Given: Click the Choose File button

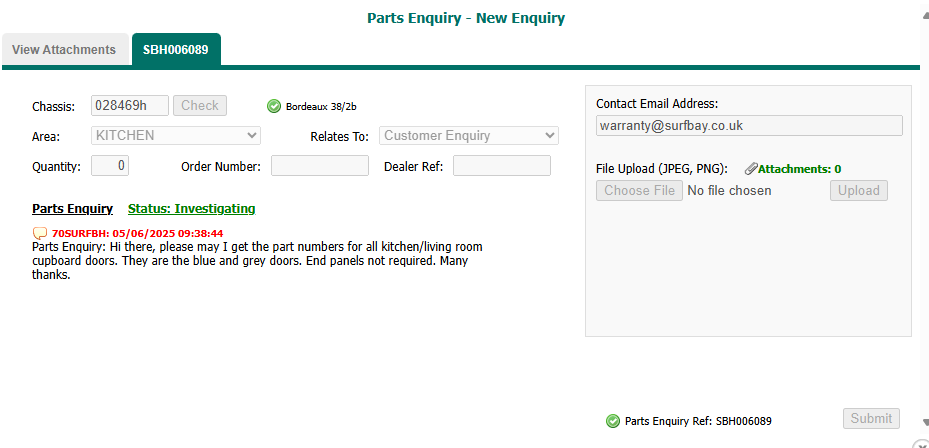Looking at the screenshot, I should [639, 191].
